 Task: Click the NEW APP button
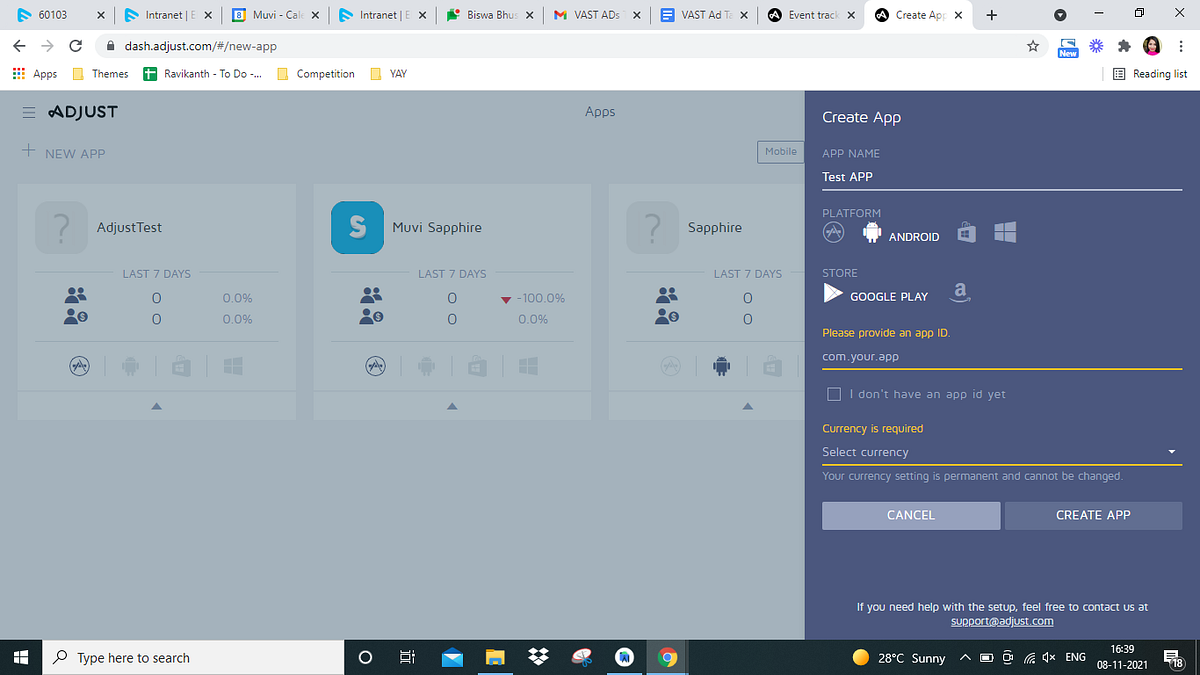[x=63, y=153]
